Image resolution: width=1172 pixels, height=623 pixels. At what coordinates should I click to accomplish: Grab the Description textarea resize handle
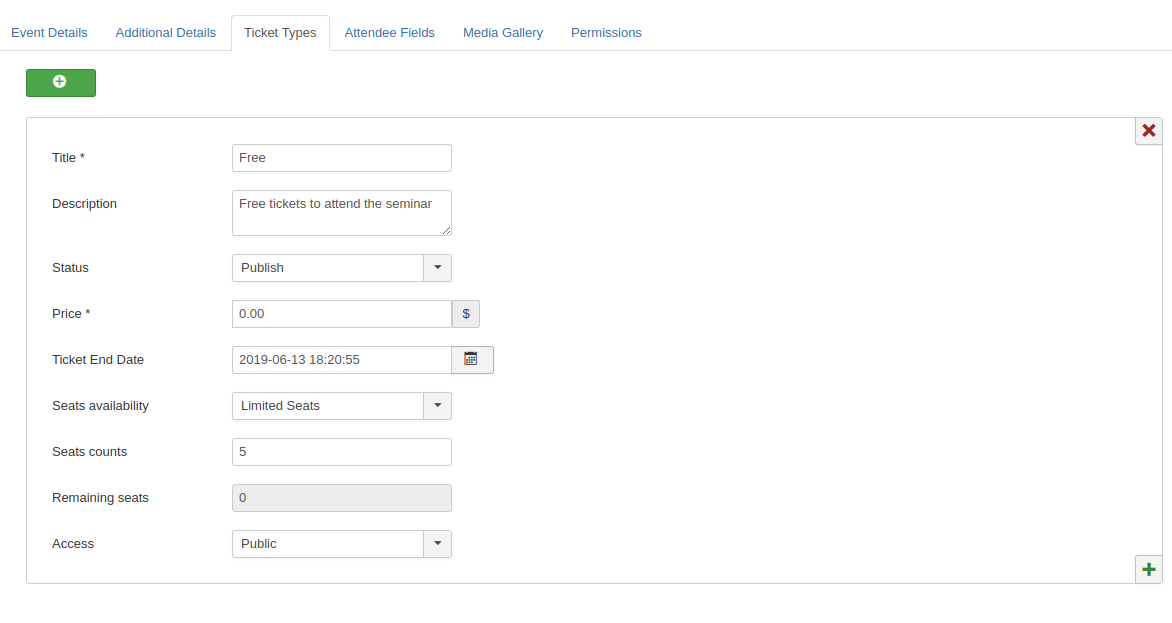446,230
